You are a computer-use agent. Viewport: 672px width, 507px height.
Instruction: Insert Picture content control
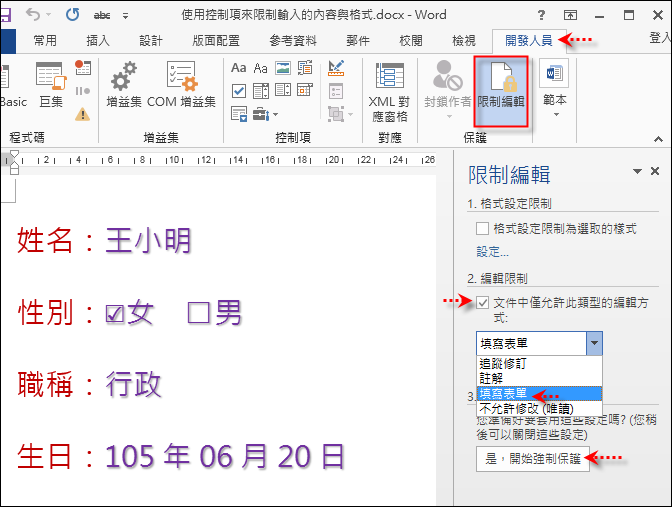[x=283, y=68]
